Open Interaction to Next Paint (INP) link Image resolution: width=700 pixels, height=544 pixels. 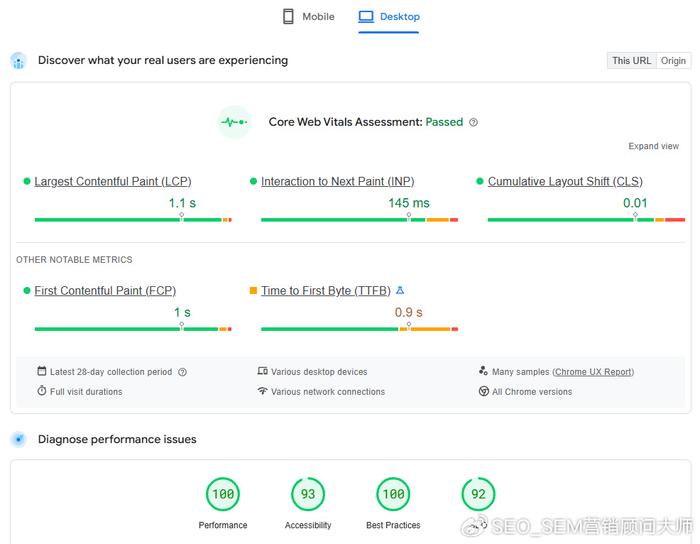[338, 182]
